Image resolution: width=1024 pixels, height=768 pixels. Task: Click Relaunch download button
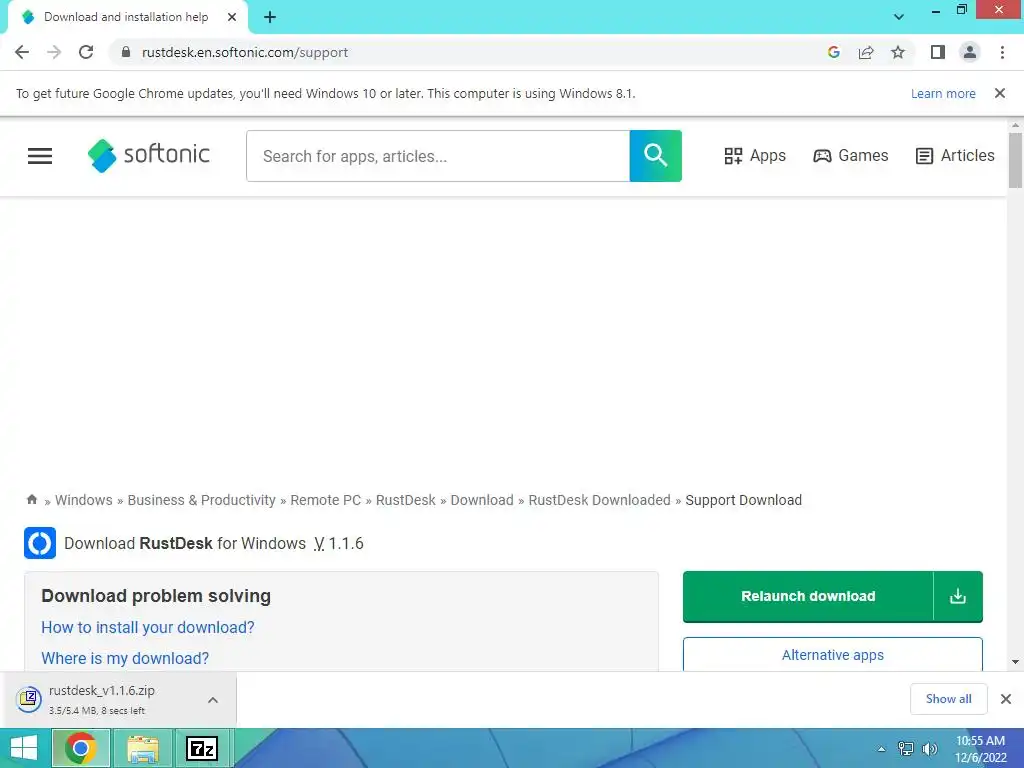(808, 596)
